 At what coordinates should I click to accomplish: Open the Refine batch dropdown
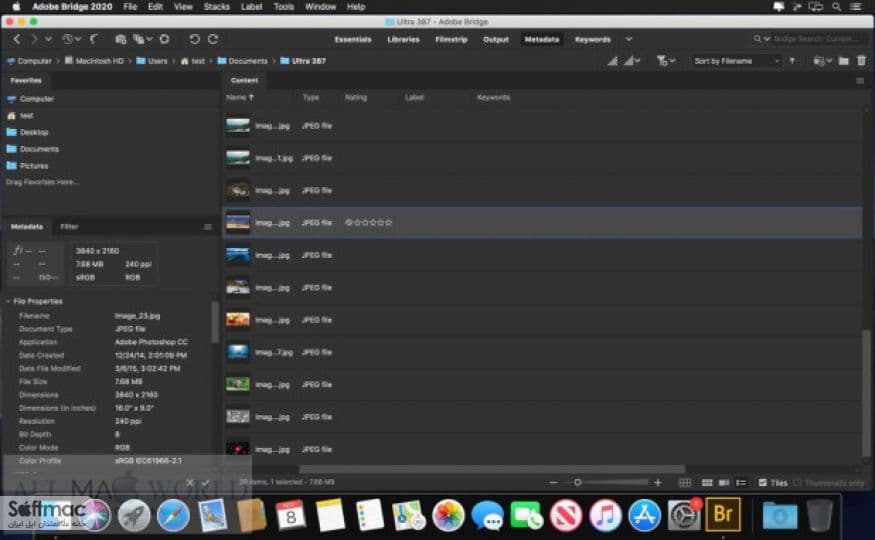point(142,39)
